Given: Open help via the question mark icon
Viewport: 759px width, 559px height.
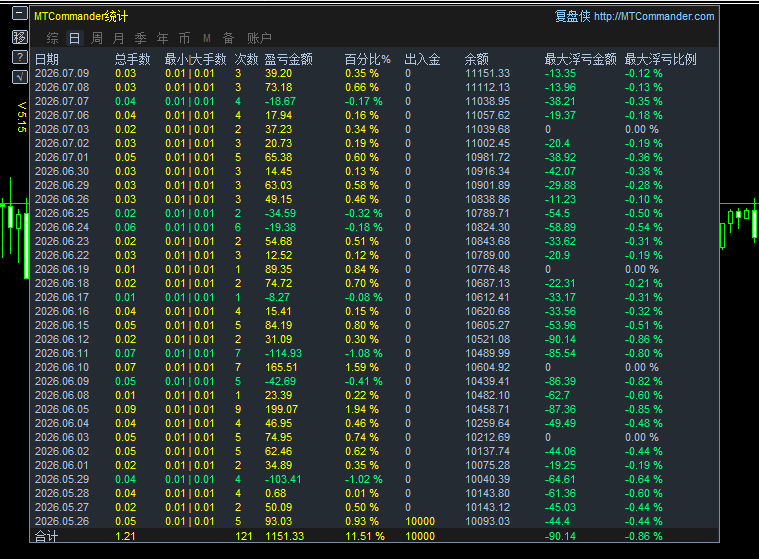Looking at the screenshot, I should [x=19, y=57].
